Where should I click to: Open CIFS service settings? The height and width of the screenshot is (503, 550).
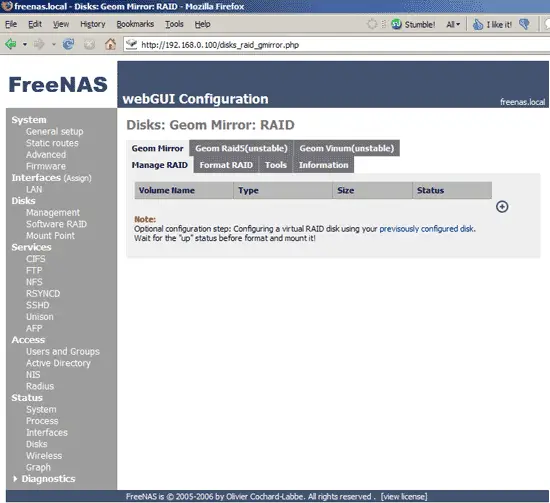pos(35,259)
